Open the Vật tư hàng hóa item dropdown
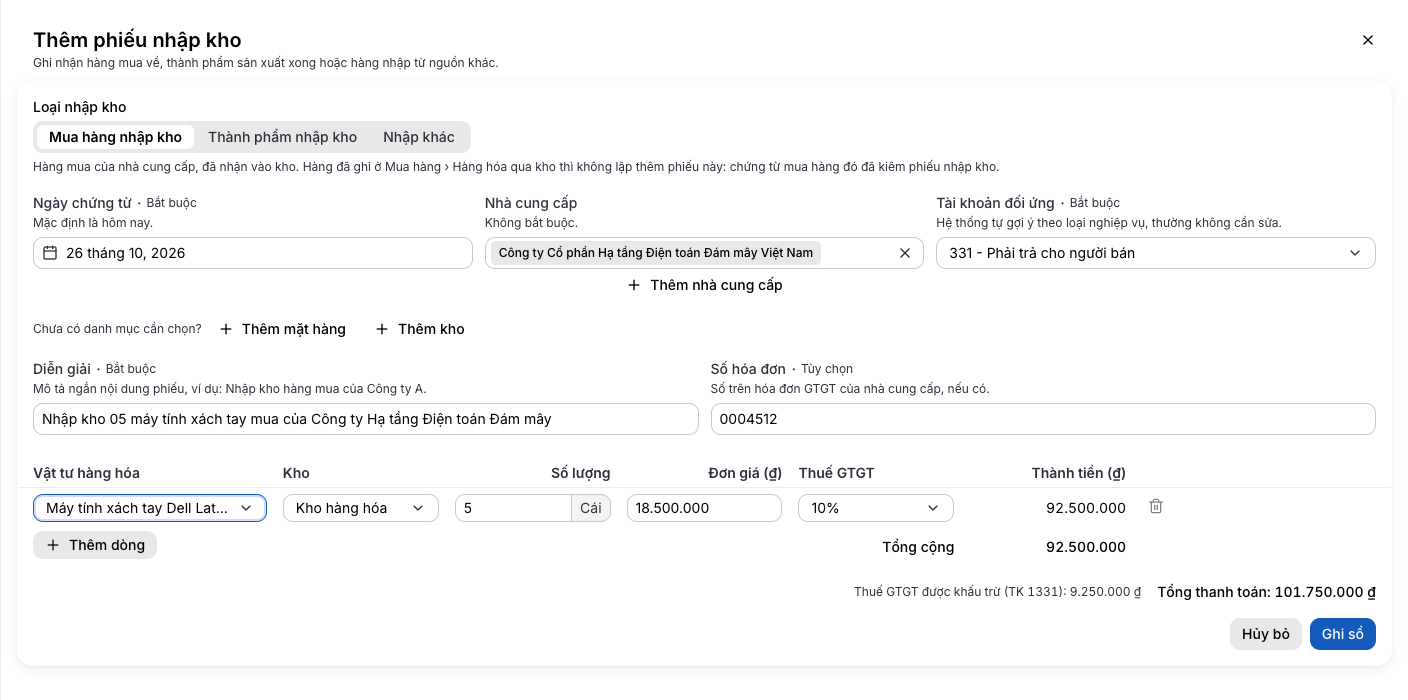The image size is (1408, 700). point(150,508)
